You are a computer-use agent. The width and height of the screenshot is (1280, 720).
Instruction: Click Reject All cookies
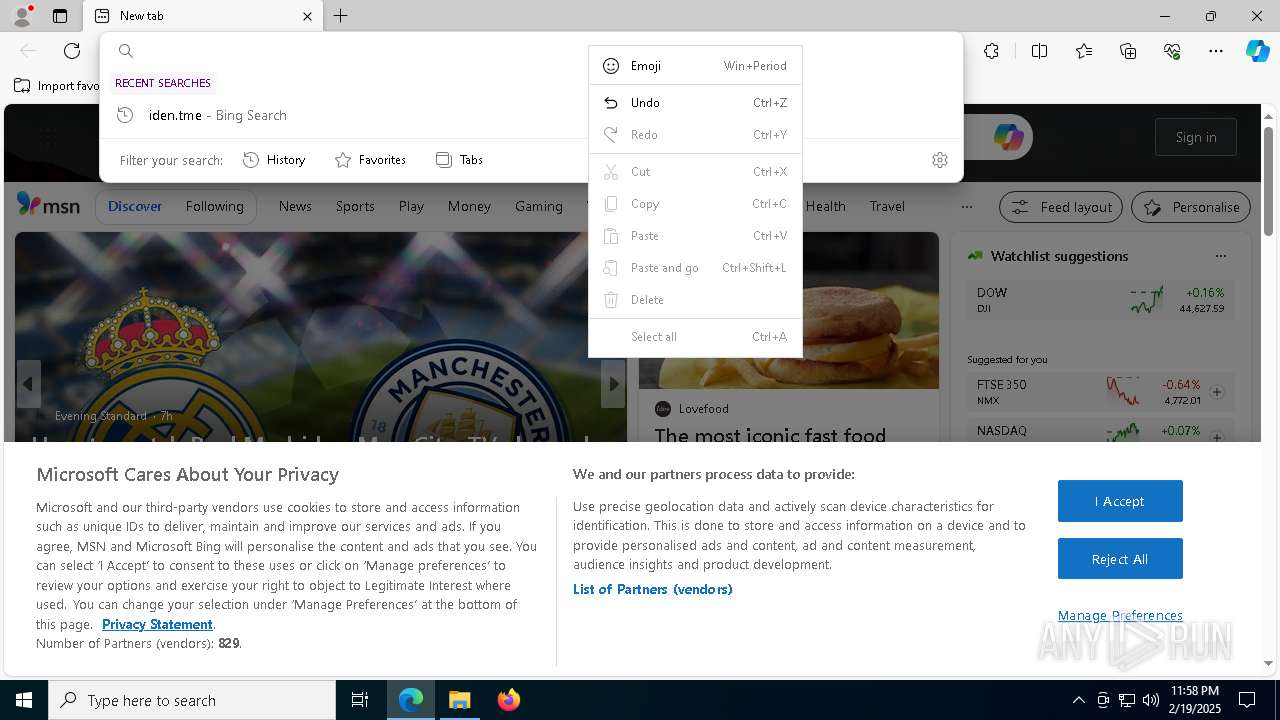tap(1120, 559)
